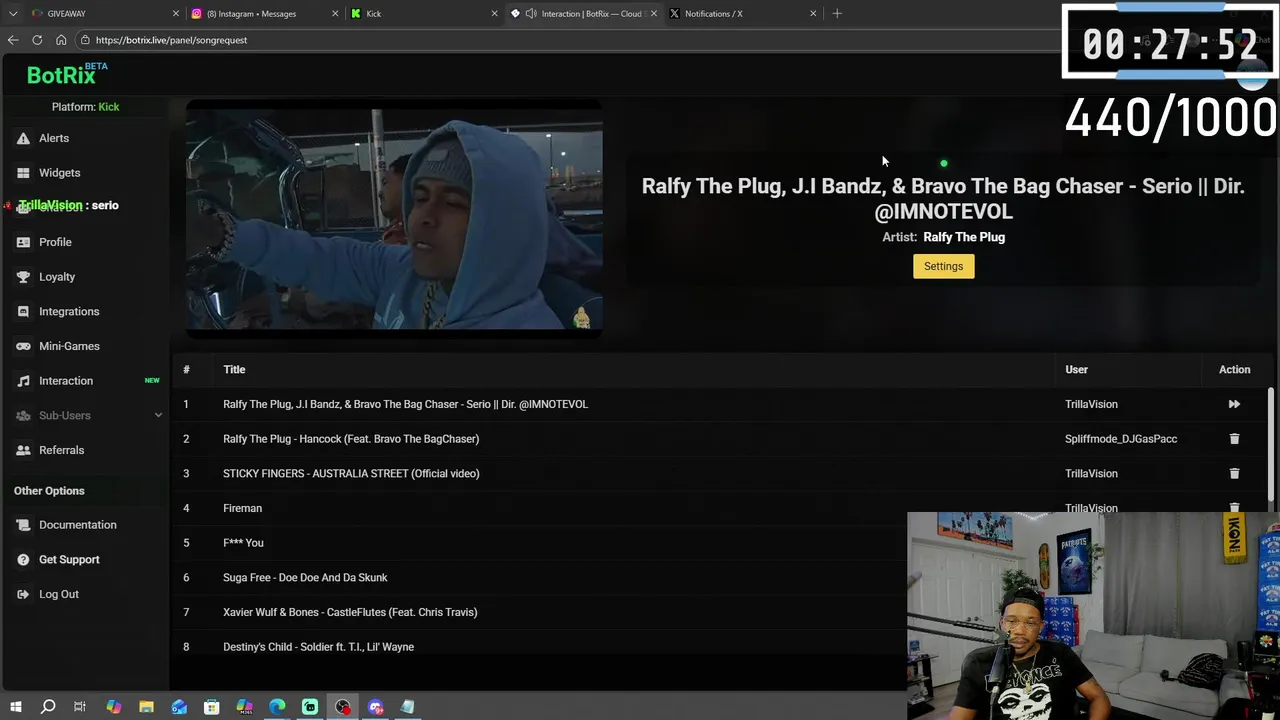Screen dimensions: 1280x720
Task: Select the Fireman song title row
Action: (x=242, y=508)
